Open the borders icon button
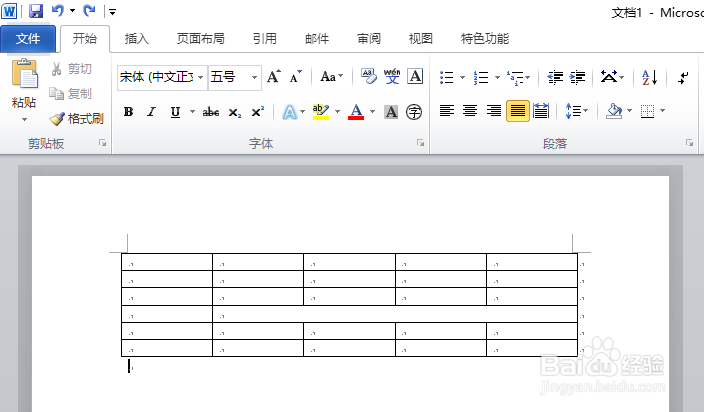This screenshot has width=704, height=412. [647, 111]
